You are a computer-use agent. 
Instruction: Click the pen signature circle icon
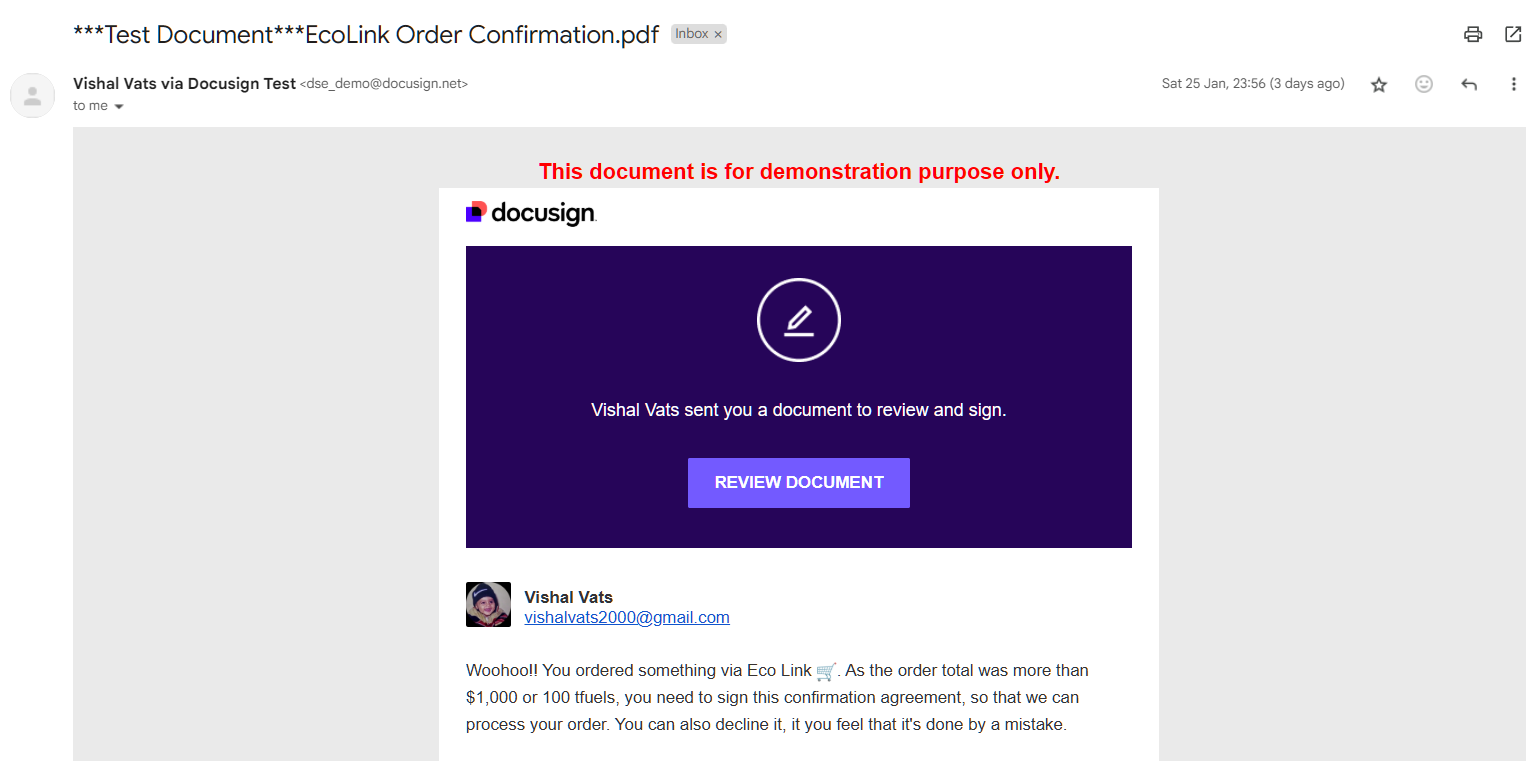point(799,320)
